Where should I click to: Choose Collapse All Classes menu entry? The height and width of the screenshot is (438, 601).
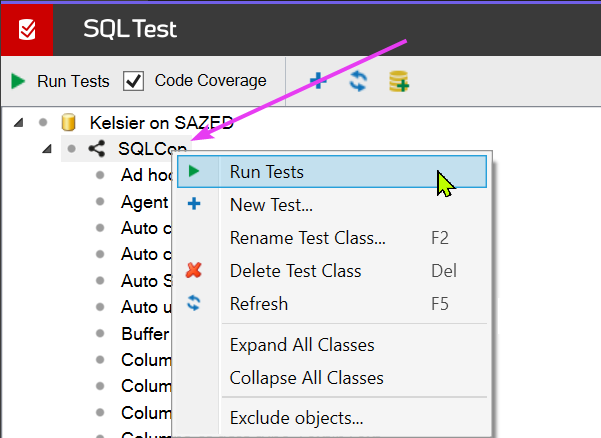point(332,377)
